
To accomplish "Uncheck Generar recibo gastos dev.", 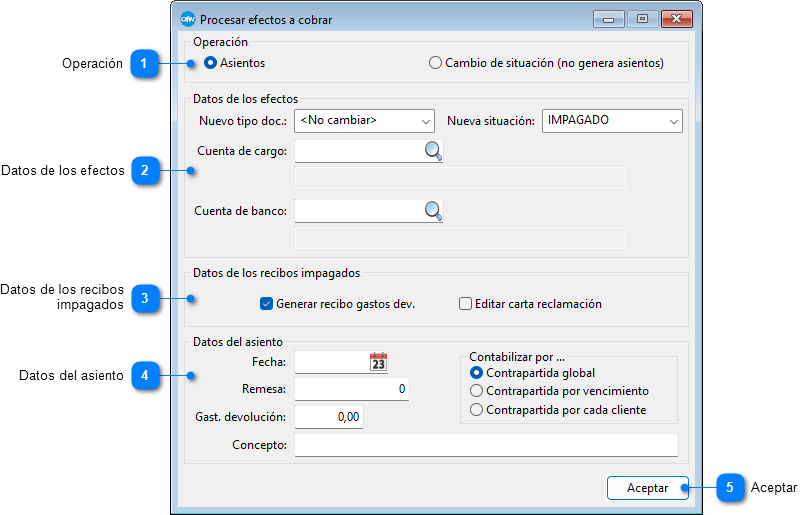I will pos(266,304).
